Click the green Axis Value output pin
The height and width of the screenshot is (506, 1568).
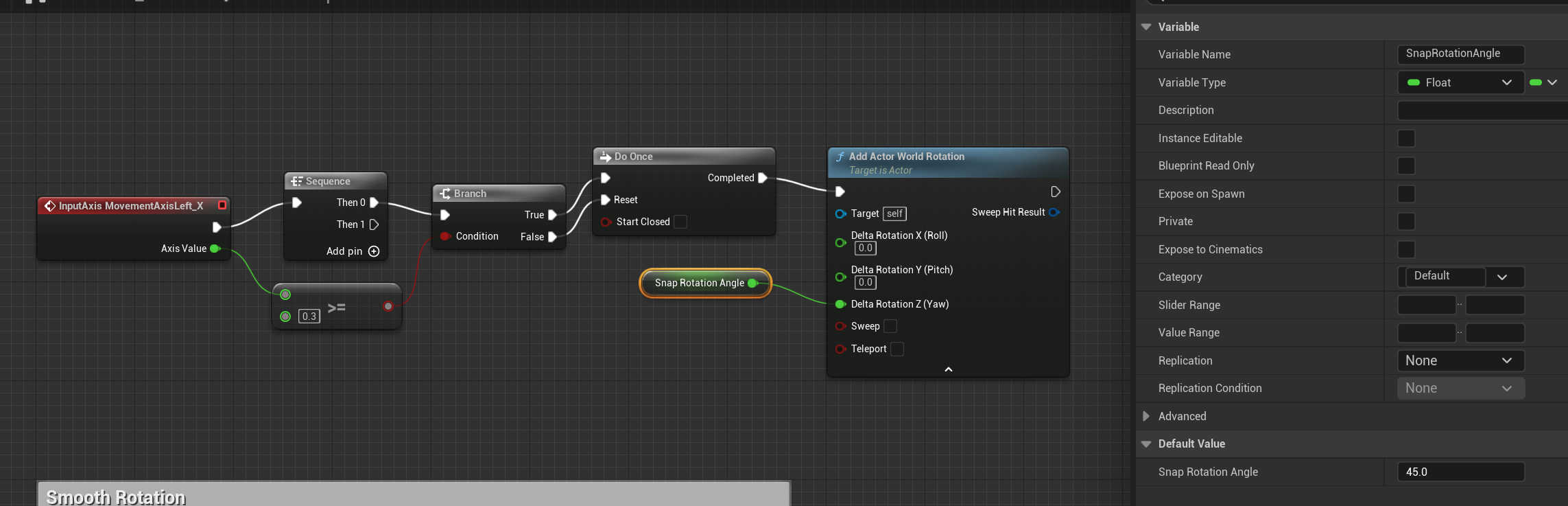click(215, 249)
